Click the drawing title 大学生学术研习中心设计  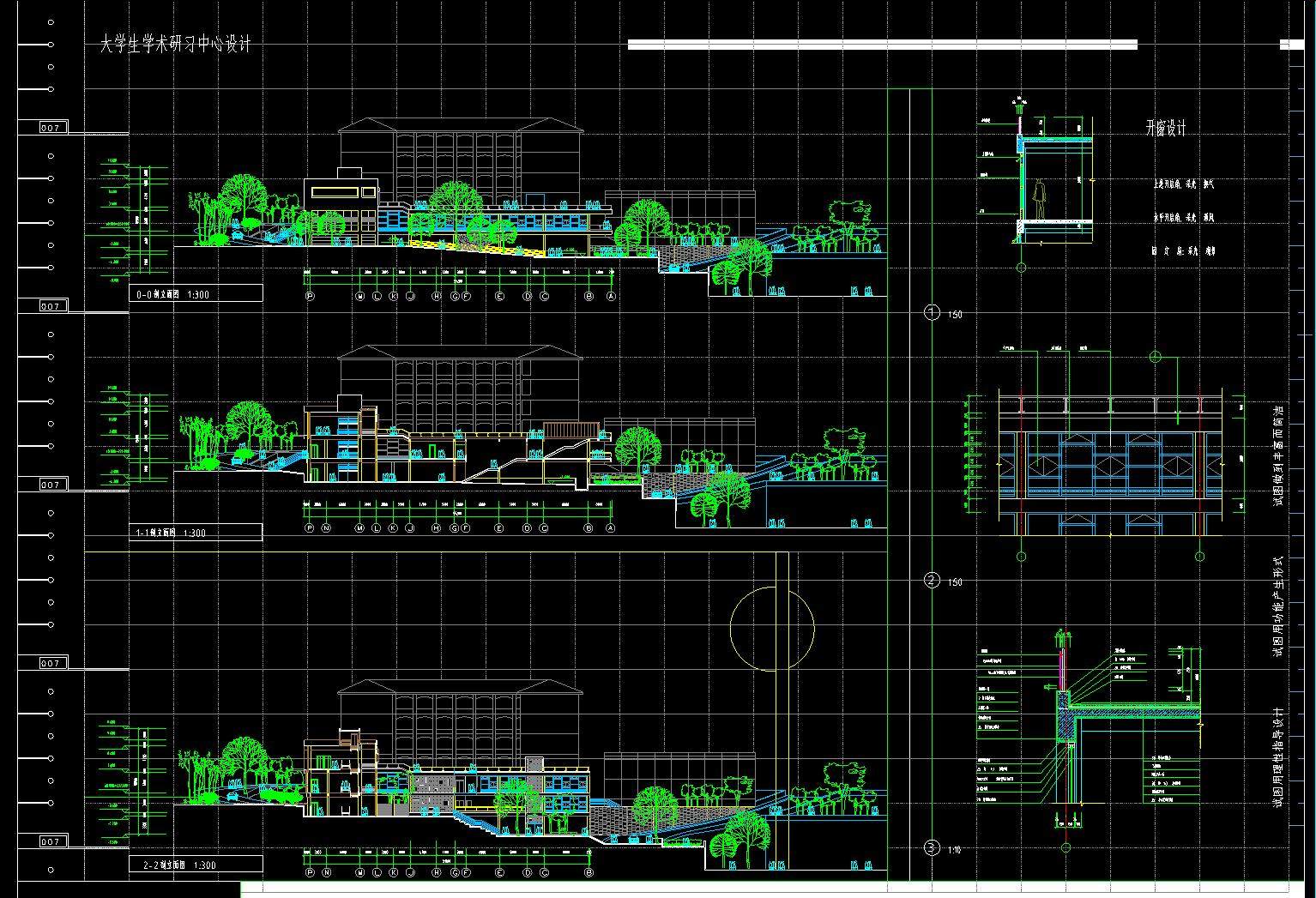[175, 45]
